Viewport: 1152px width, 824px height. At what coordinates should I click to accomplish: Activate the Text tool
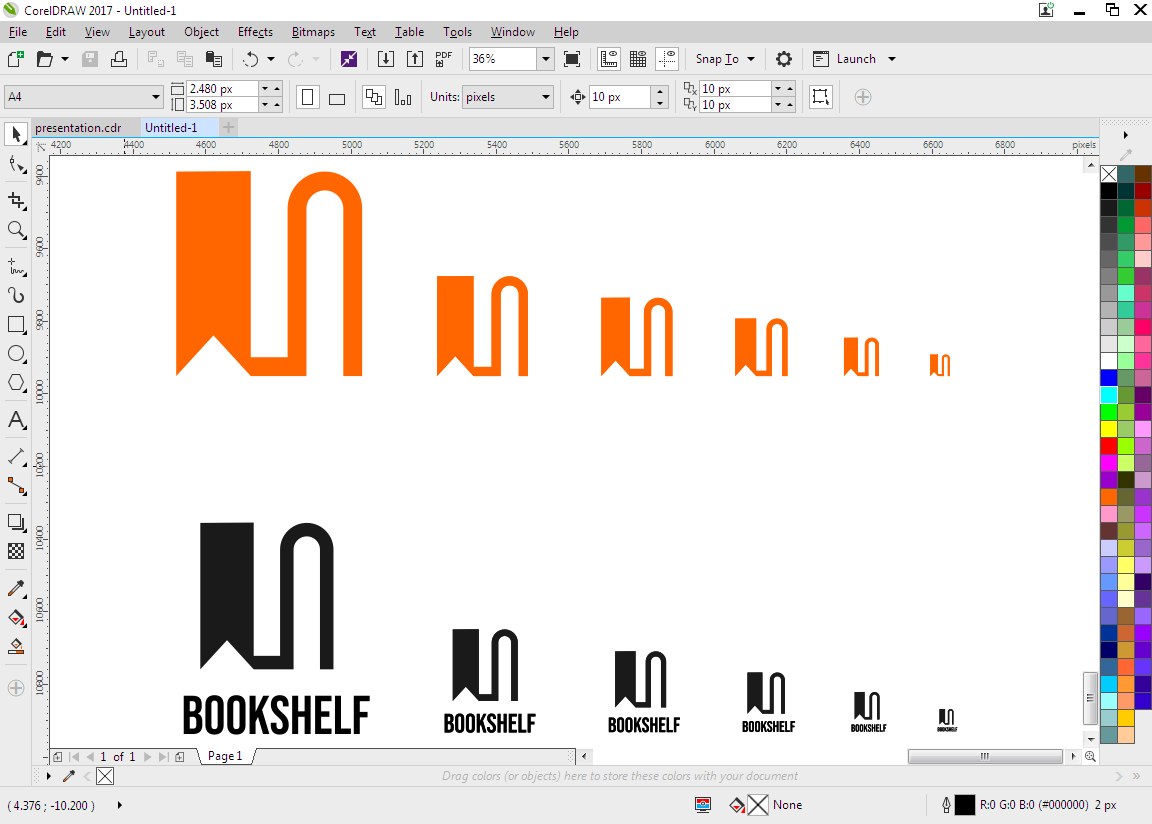pyautogui.click(x=16, y=420)
